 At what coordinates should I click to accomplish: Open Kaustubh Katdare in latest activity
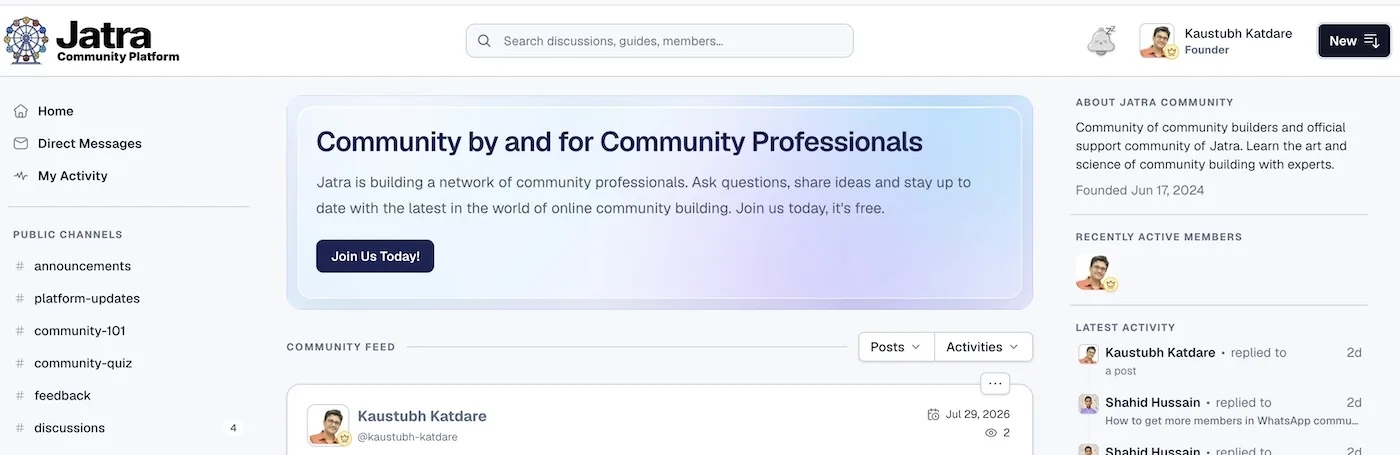(x=1160, y=353)
